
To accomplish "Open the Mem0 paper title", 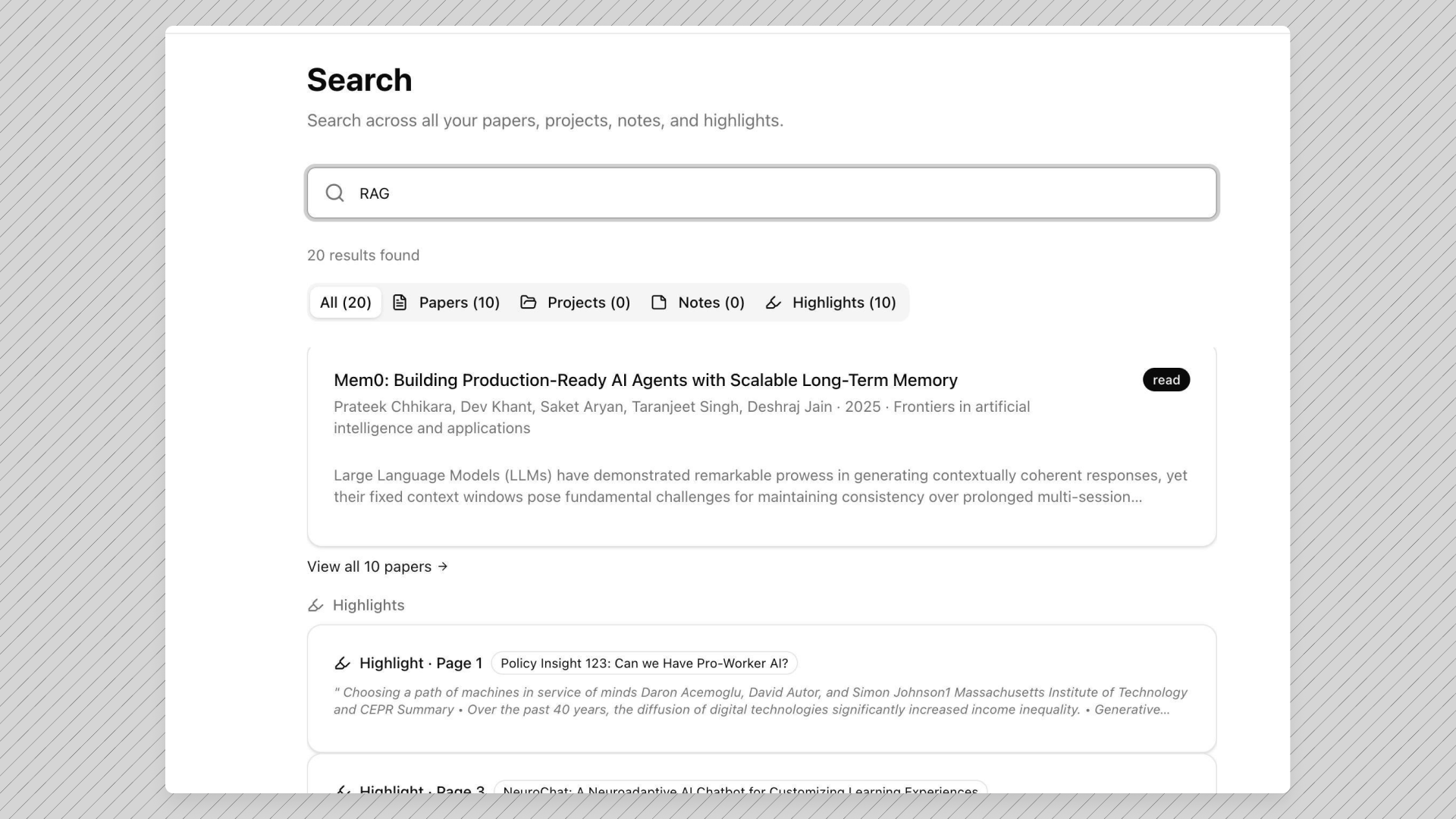I will (x=645, y=380).
